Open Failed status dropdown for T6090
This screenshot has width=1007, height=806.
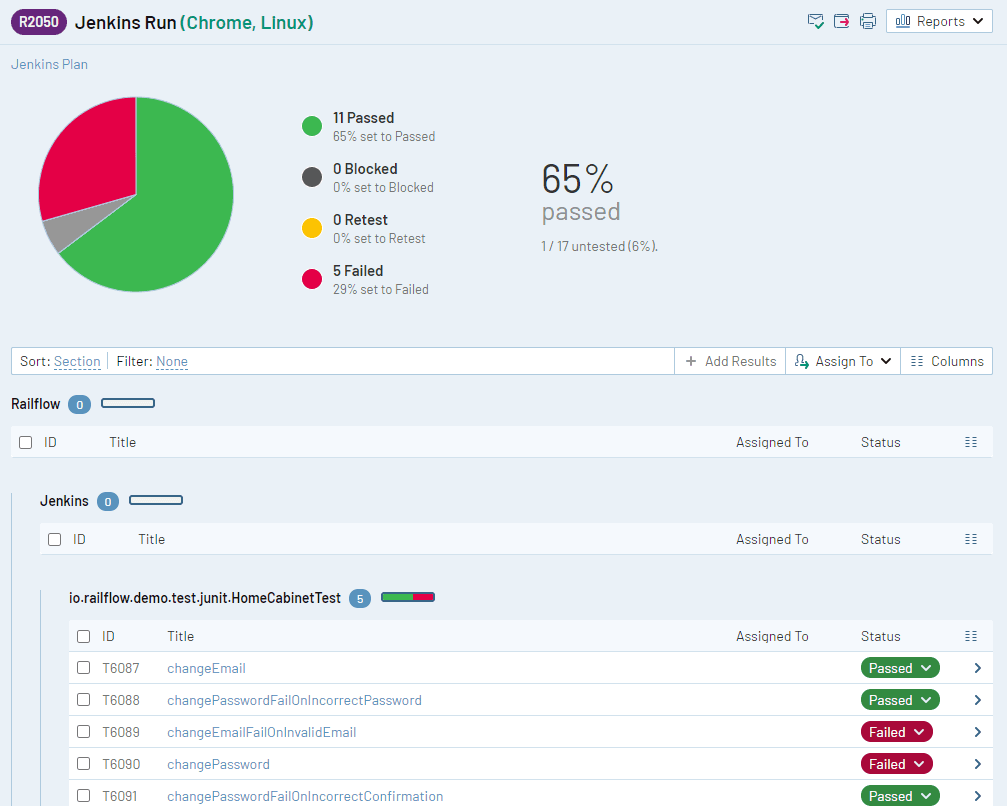point(897,764)
